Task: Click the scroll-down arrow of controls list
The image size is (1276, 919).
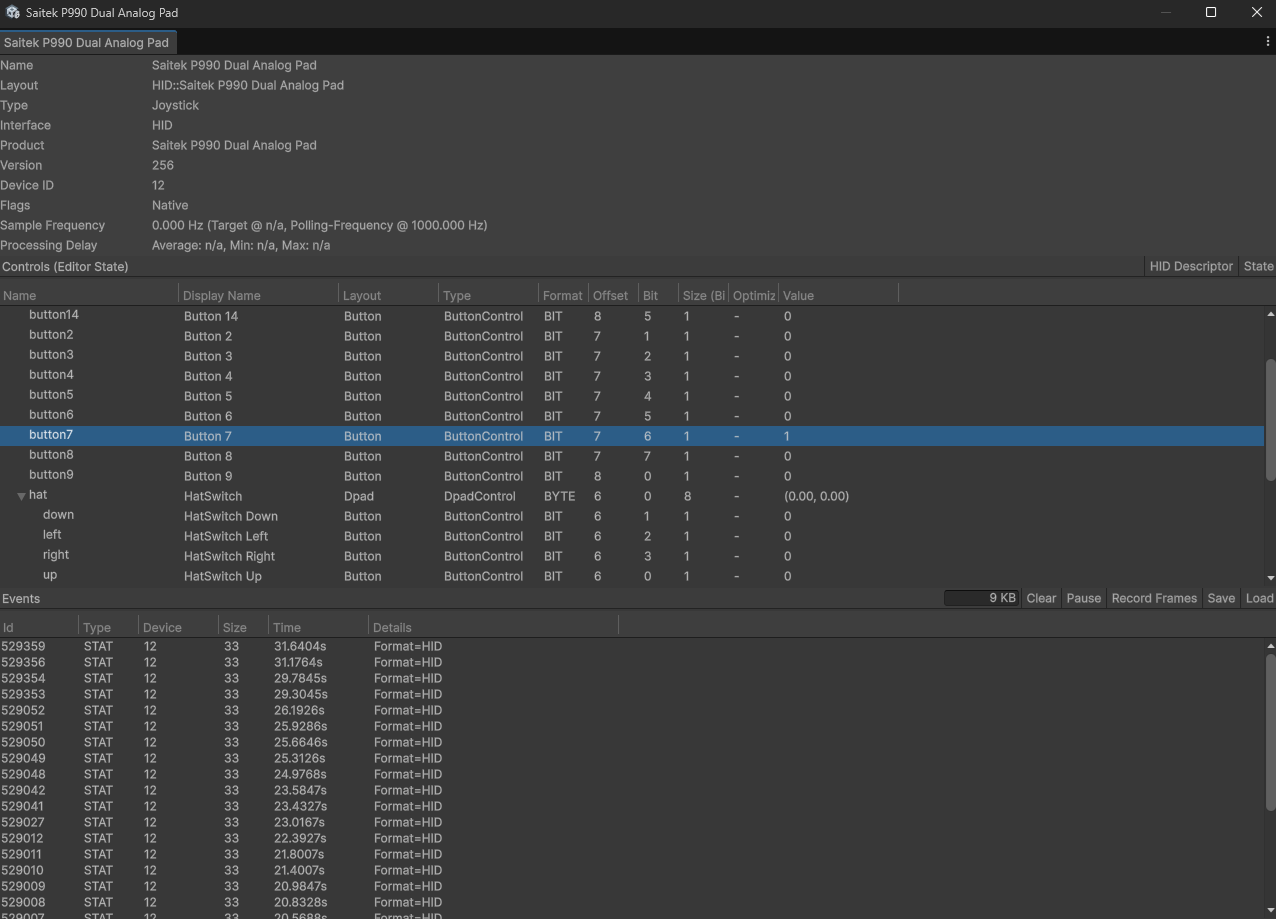Action: click(x=1270, y=578)
